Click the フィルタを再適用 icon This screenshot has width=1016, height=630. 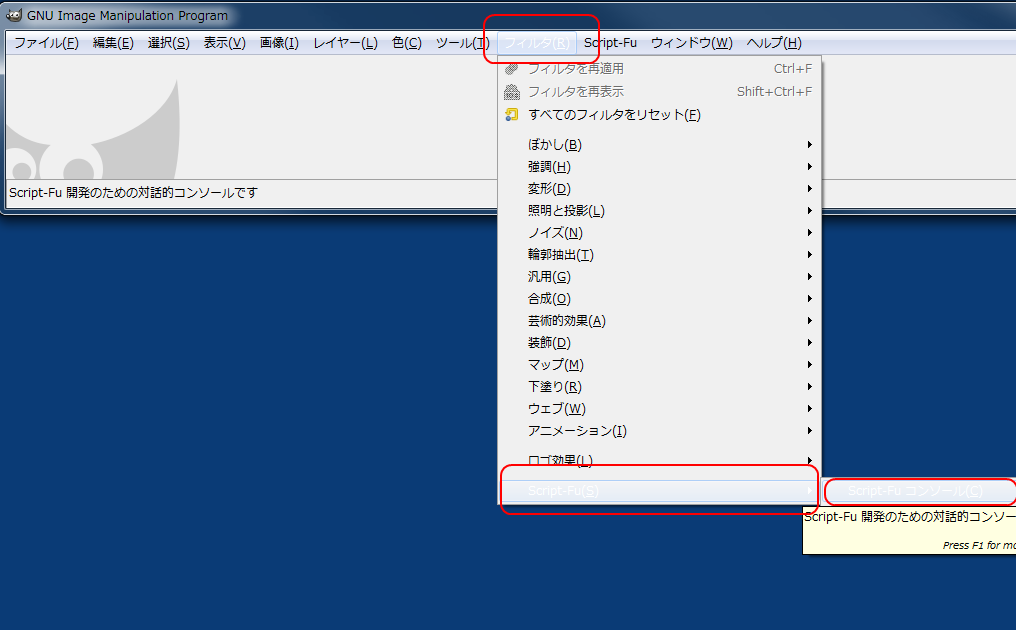512,69
